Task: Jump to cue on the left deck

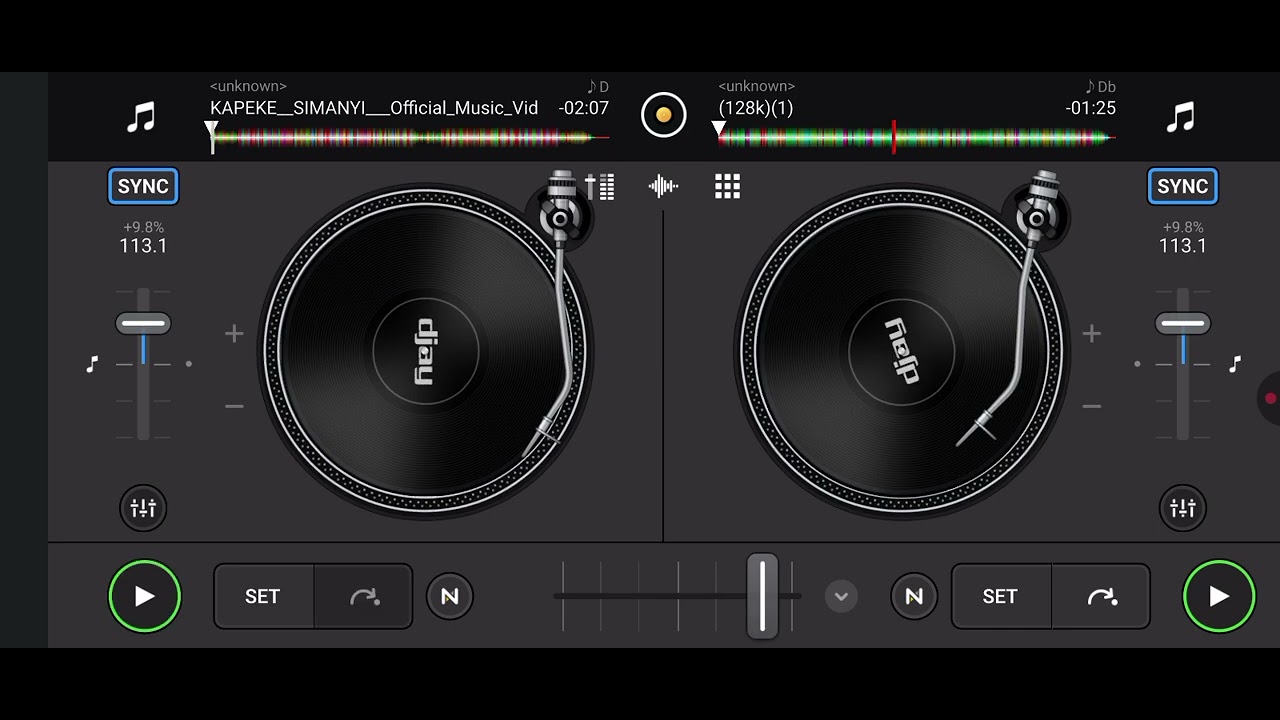Action: [x=364, y=597]
